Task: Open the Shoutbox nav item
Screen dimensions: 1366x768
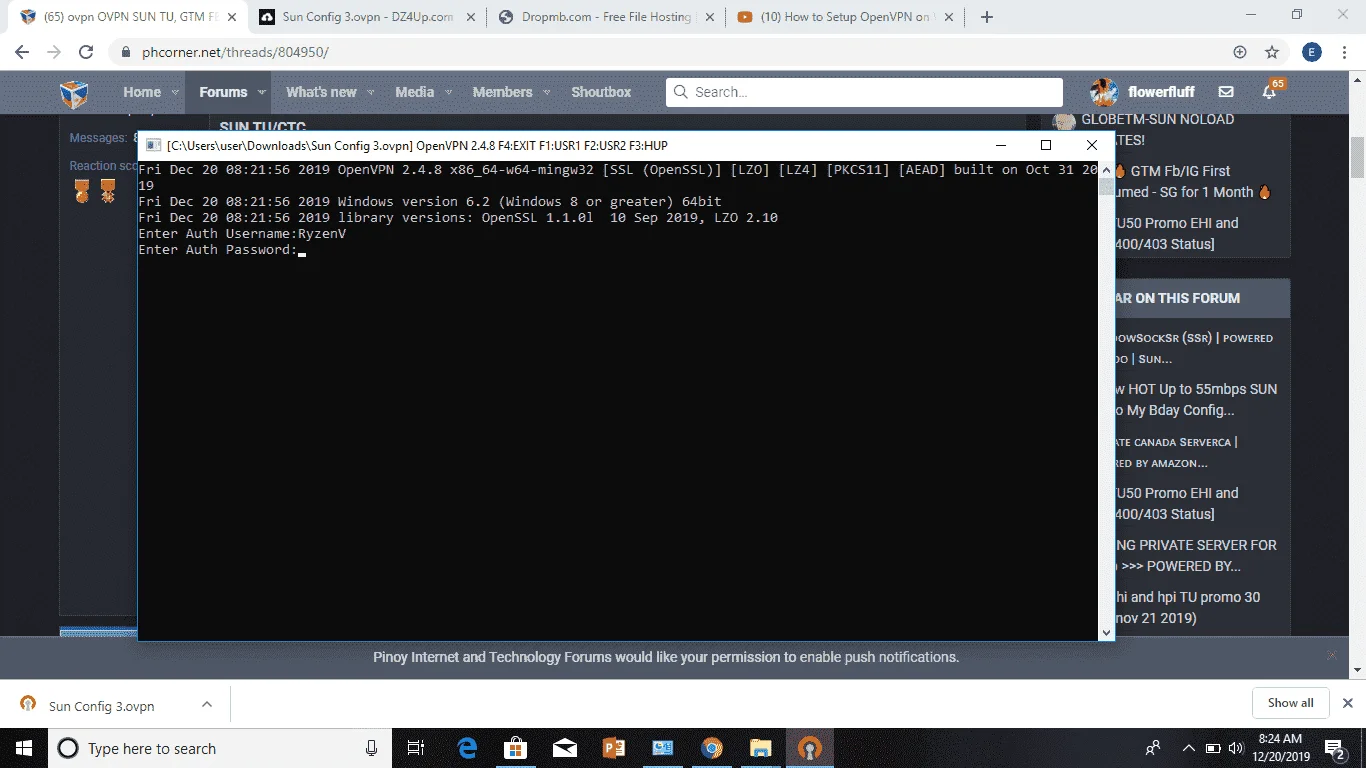Action: (601, 92)
